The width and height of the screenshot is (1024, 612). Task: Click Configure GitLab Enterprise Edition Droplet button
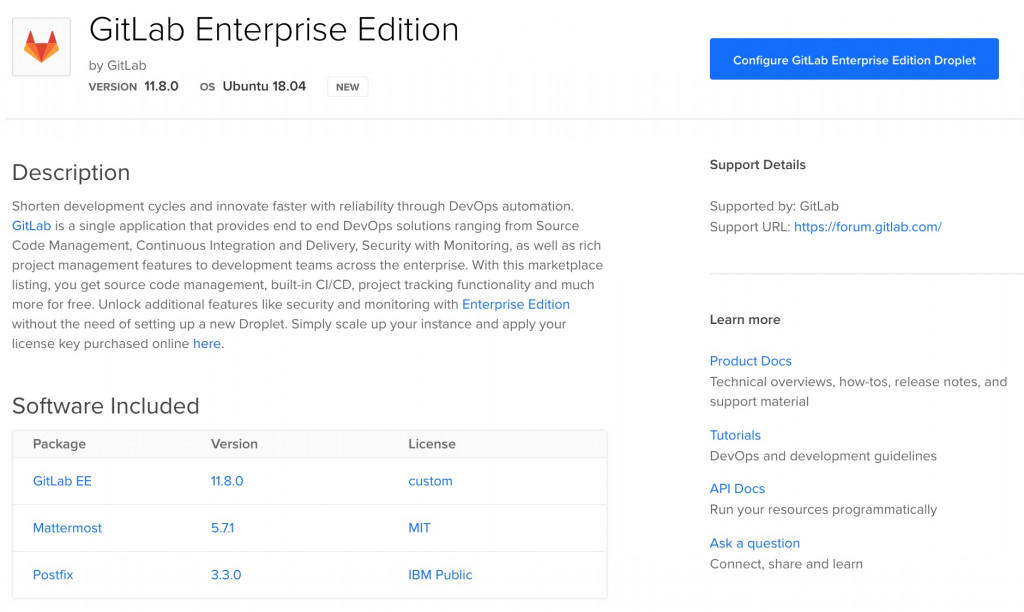854,60
